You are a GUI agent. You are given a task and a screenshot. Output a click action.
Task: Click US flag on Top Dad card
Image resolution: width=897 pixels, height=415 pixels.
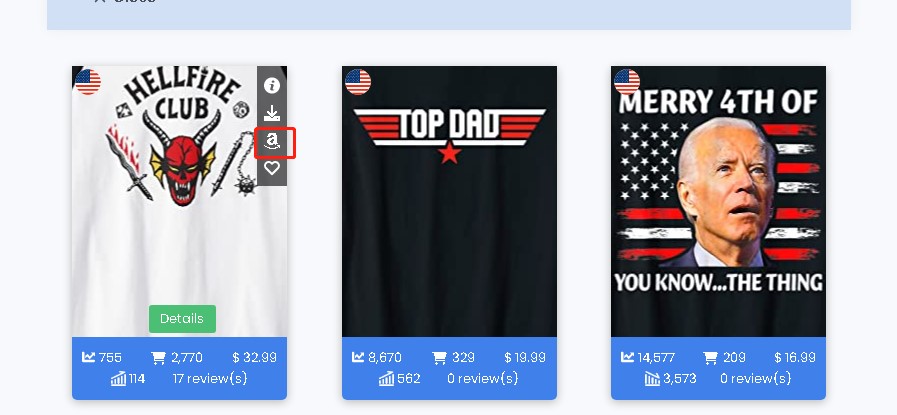point(358,82)
